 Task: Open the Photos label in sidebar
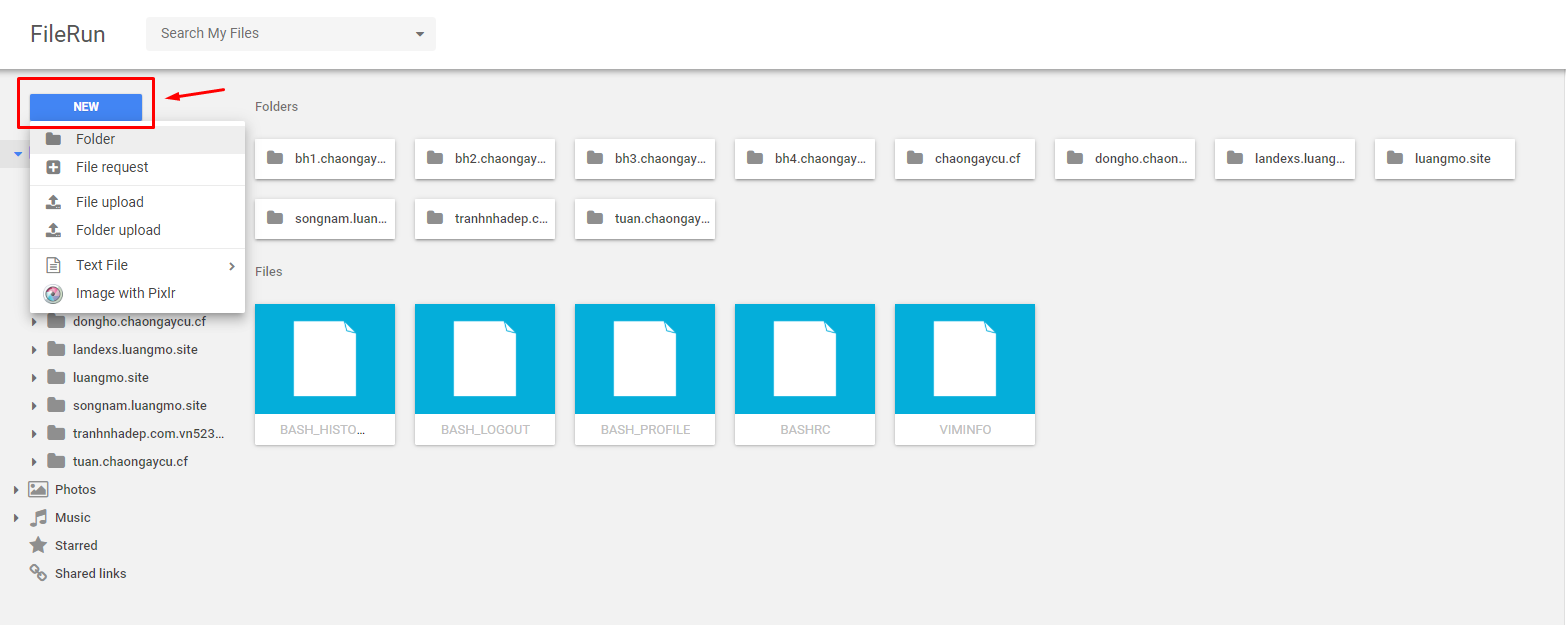coord(76,490)
